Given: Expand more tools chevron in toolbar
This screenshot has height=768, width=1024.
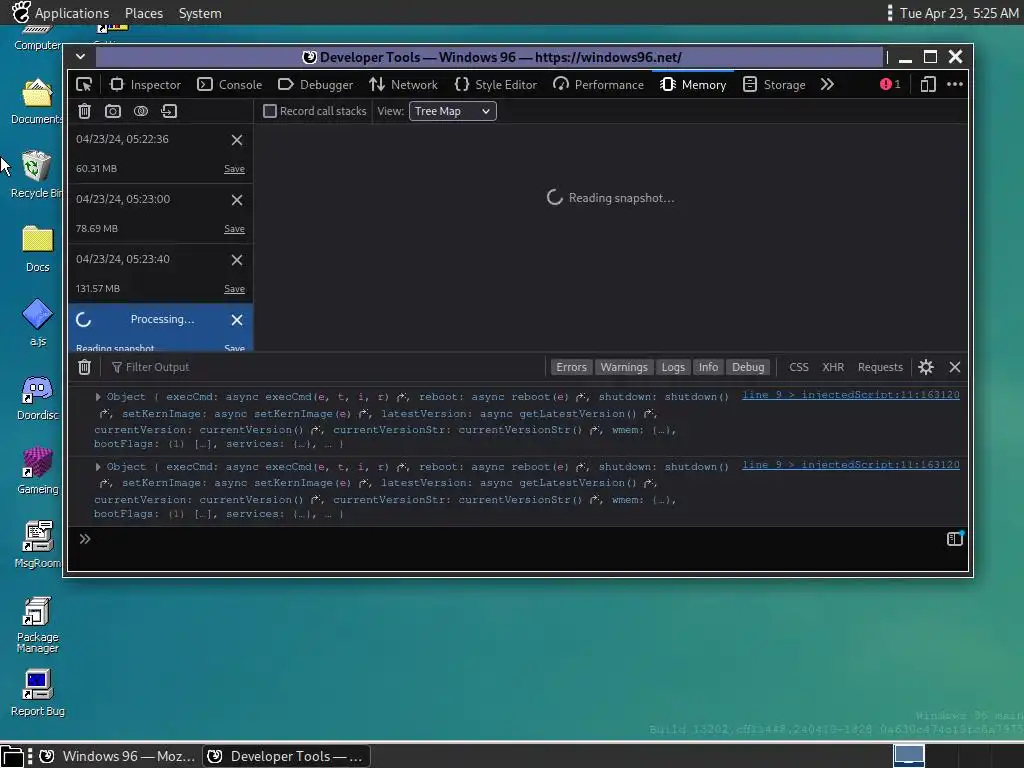Looking at the screenshot, I should (827, 84).
